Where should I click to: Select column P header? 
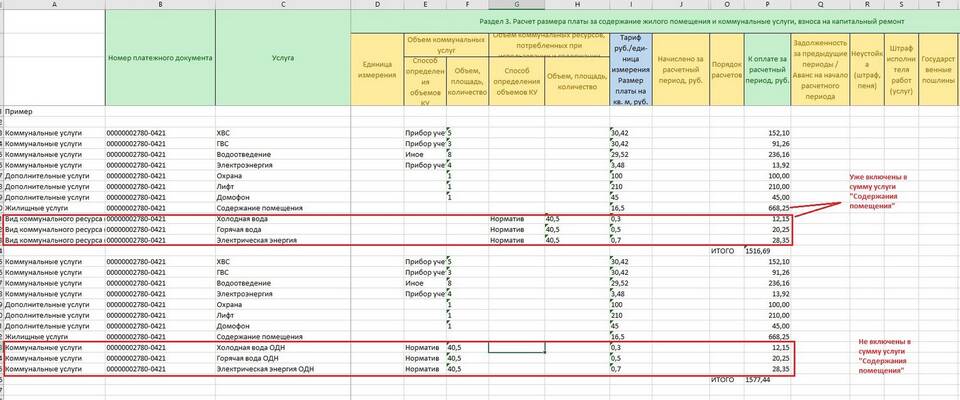pyautogui.click(x=768, y=5)
